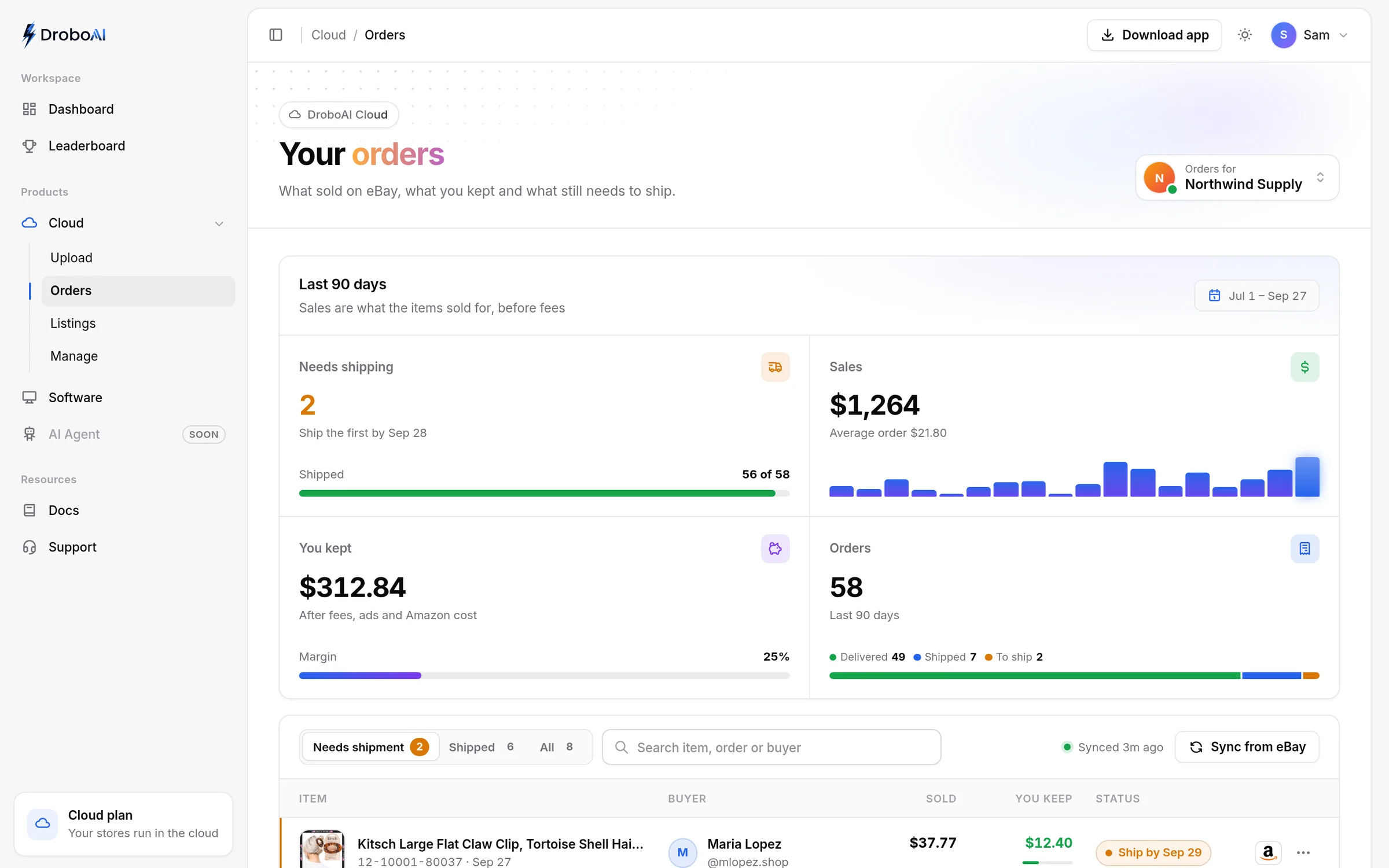Select the Orders sub-item
Image resolution: width=1389 pixels, height=868 pixels.
coord(138,290)
